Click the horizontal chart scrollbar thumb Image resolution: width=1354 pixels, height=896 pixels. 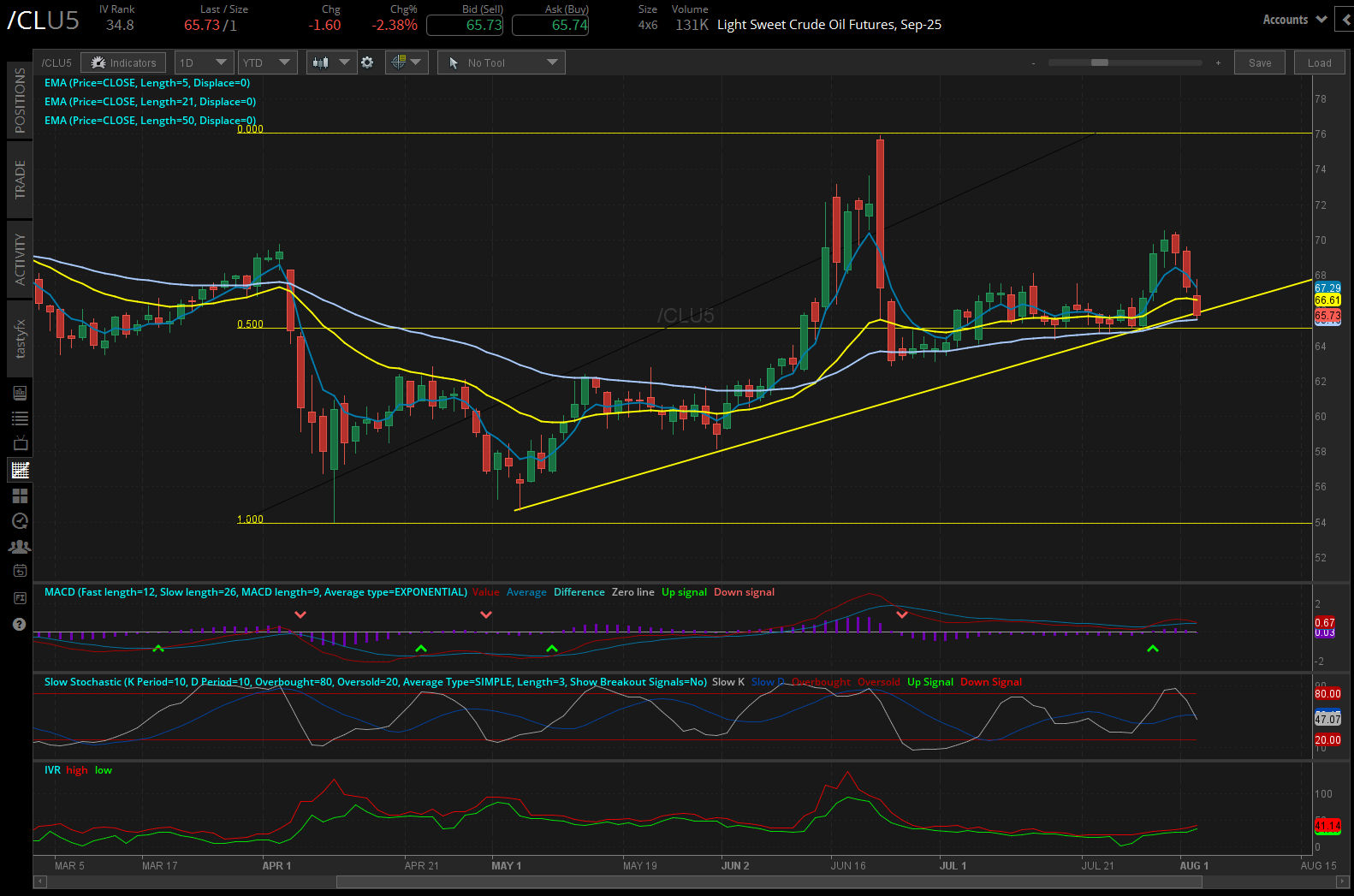(769, 881)
